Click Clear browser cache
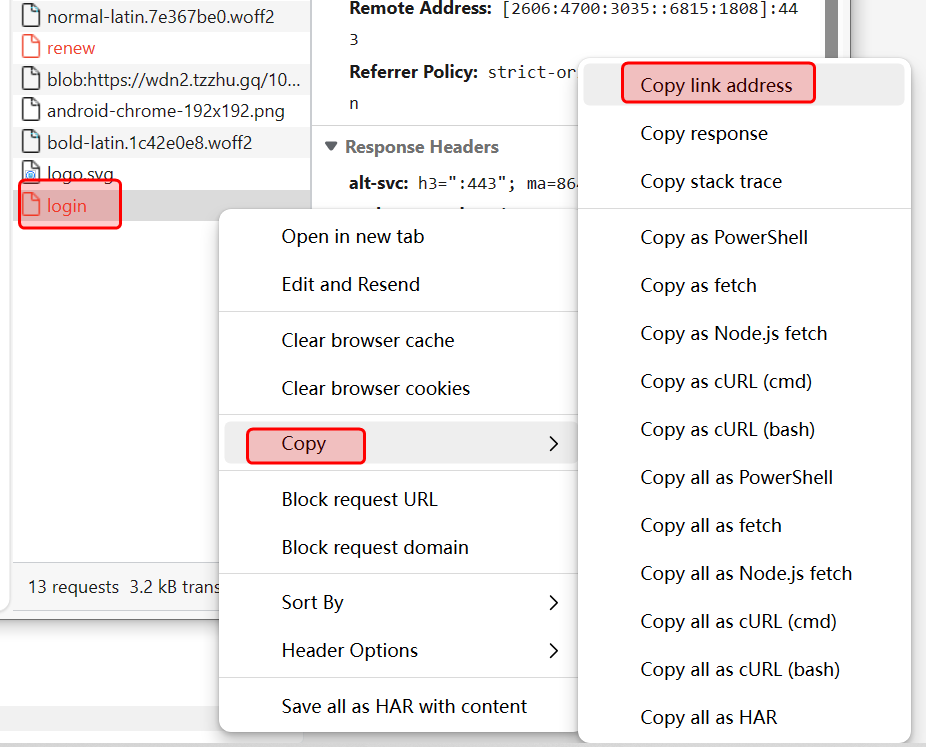926x747 pixels. click(x=367, y=341)
